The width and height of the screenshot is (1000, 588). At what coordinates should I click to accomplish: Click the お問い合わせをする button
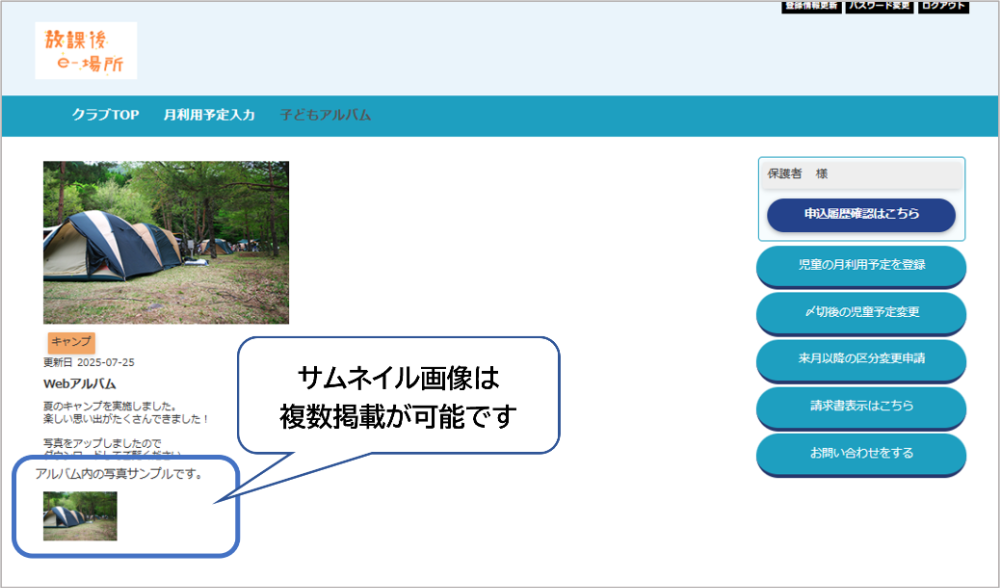pyautogui.click(x=861, y=453)
